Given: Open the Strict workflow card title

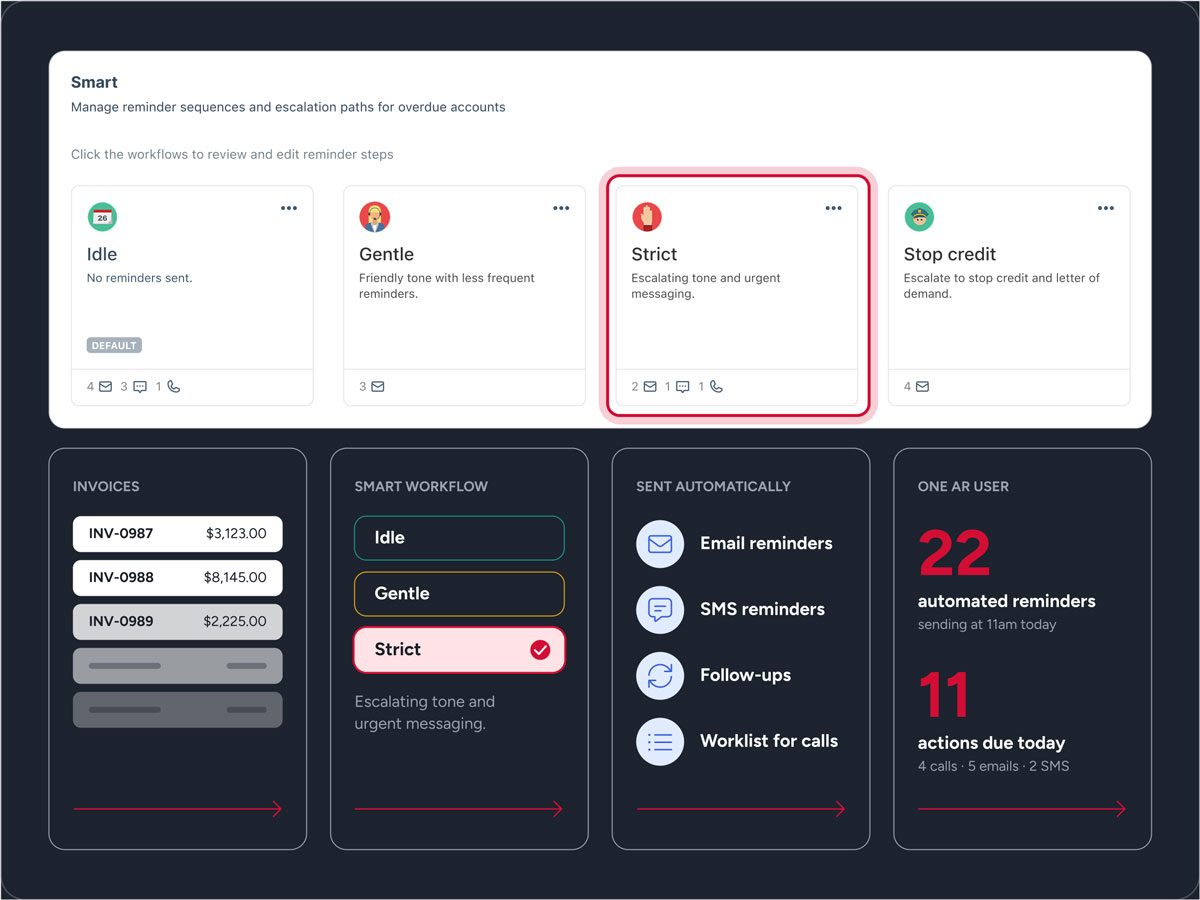Looking at the screenshot, I should (654, 254).
